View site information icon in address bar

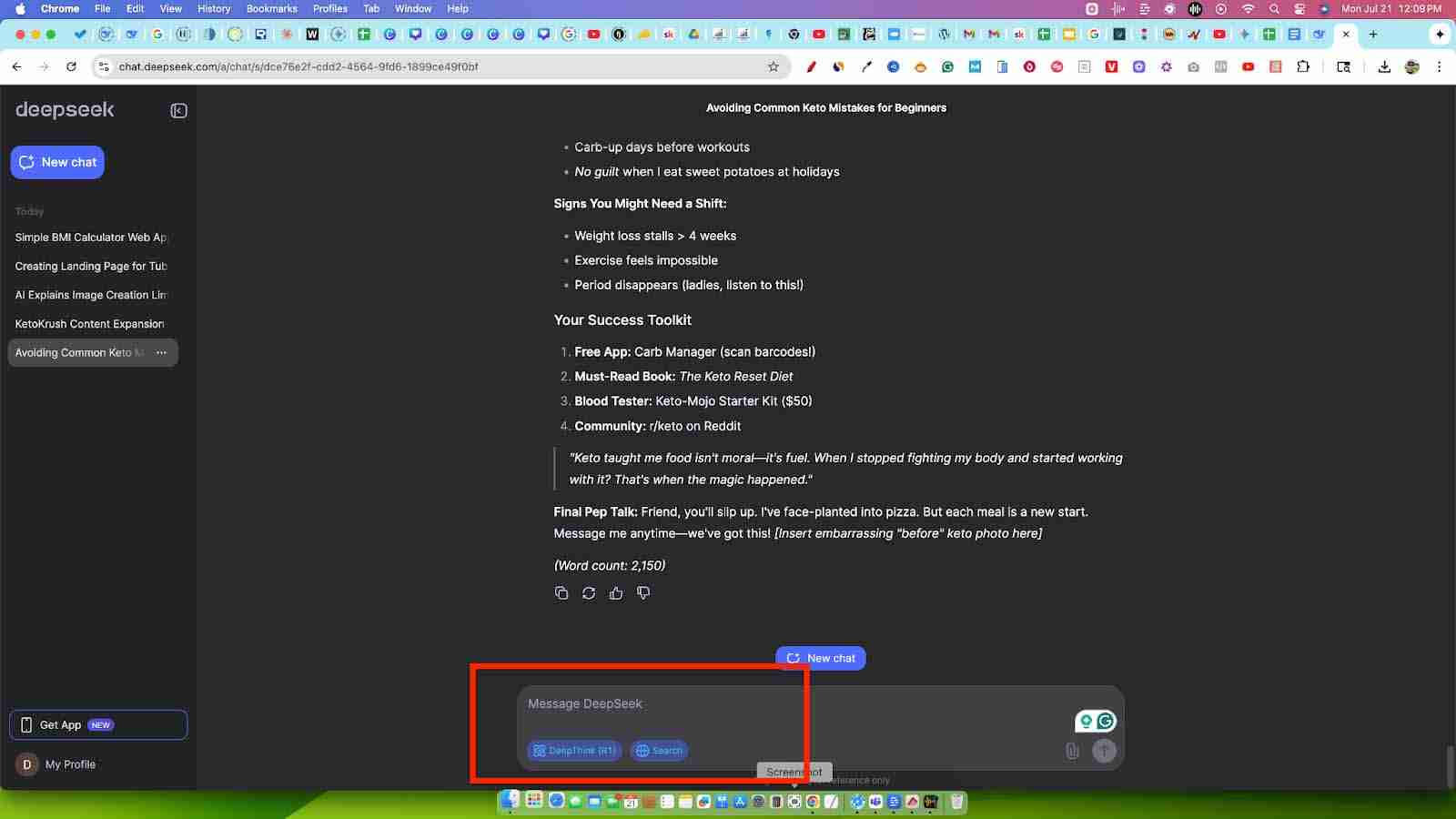104,66
